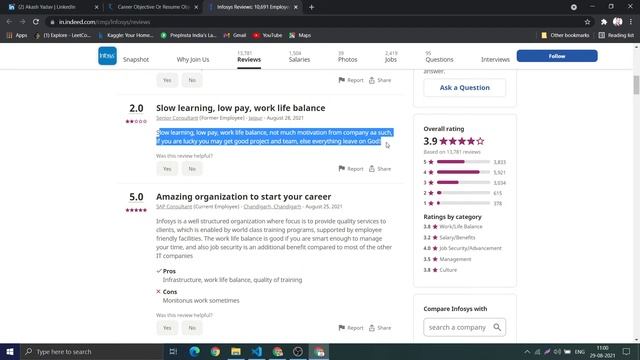Viewport: 640px width, 360px height.
Task: Report the Amazing organization review
Action: tap(351, 328)
